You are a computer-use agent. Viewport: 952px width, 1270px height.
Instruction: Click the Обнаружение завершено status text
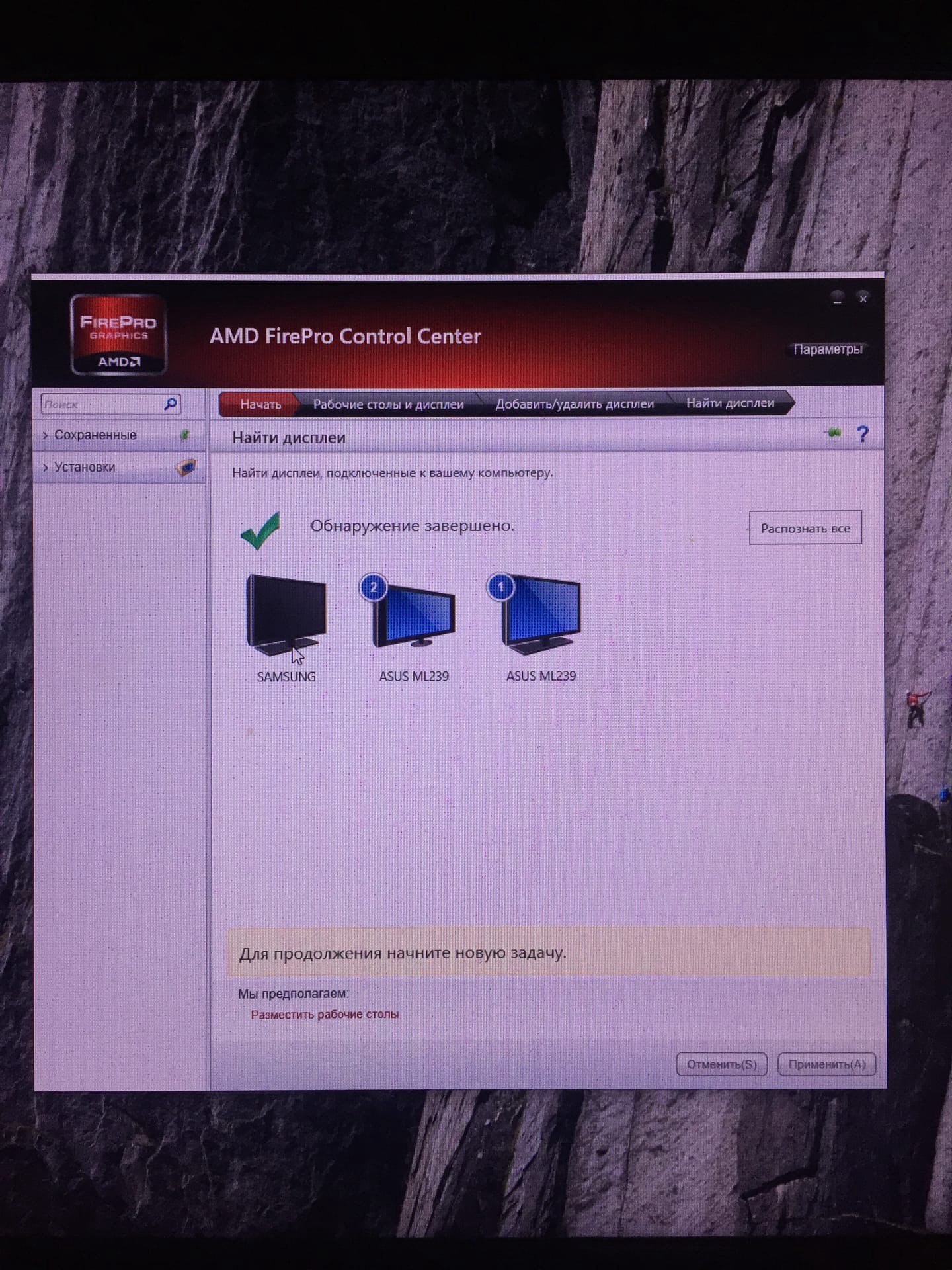[413, 526]
